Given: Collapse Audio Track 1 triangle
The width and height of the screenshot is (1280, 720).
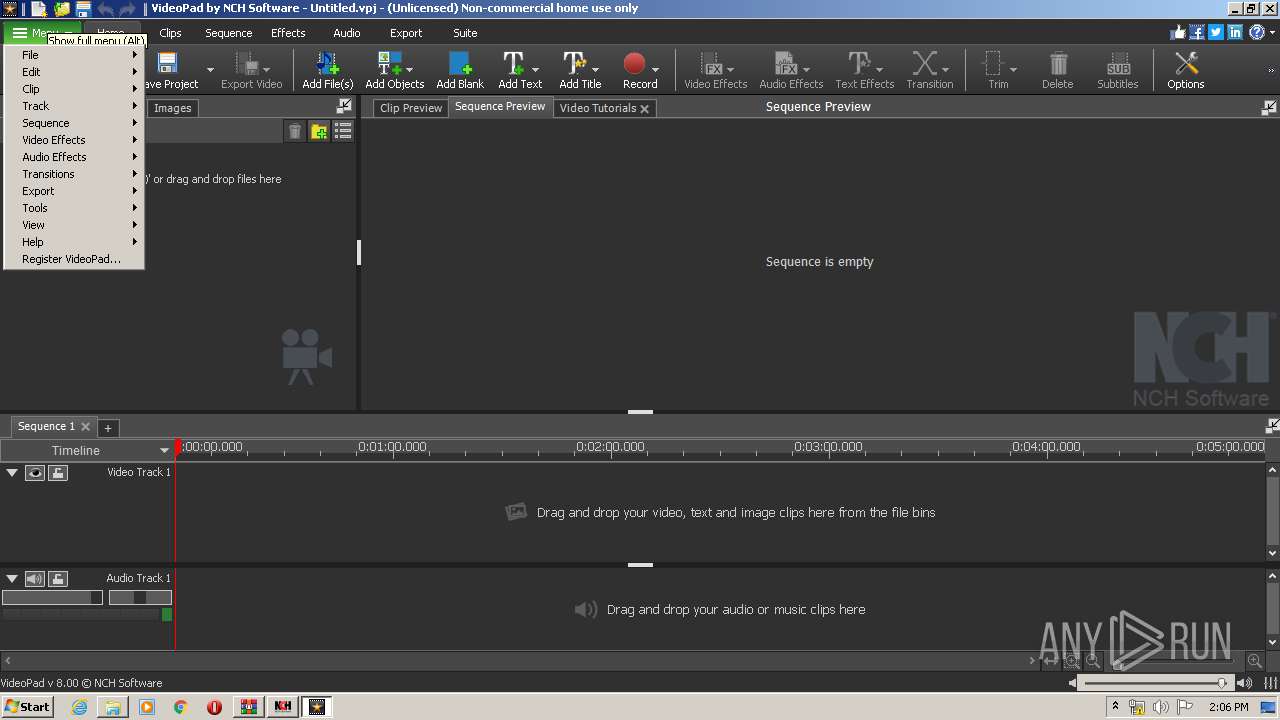Looking at the screenshot, I should pos(12,578).
